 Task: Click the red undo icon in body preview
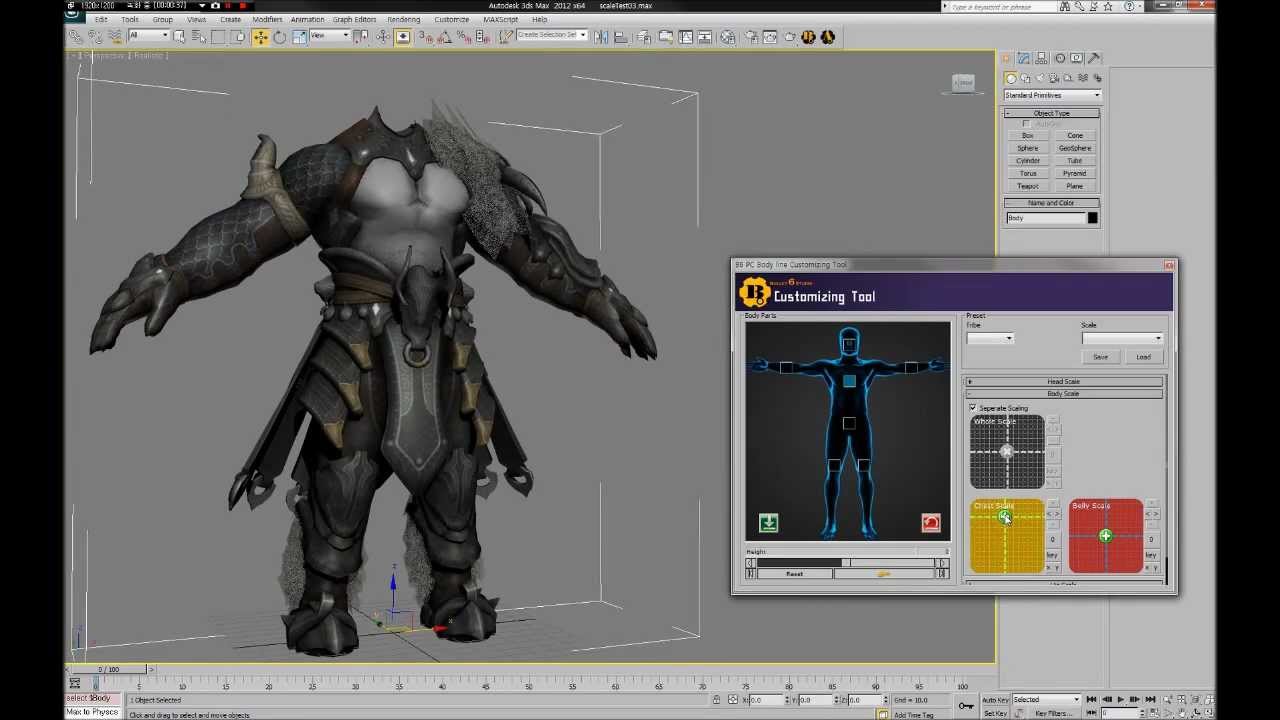coord(930,523)
